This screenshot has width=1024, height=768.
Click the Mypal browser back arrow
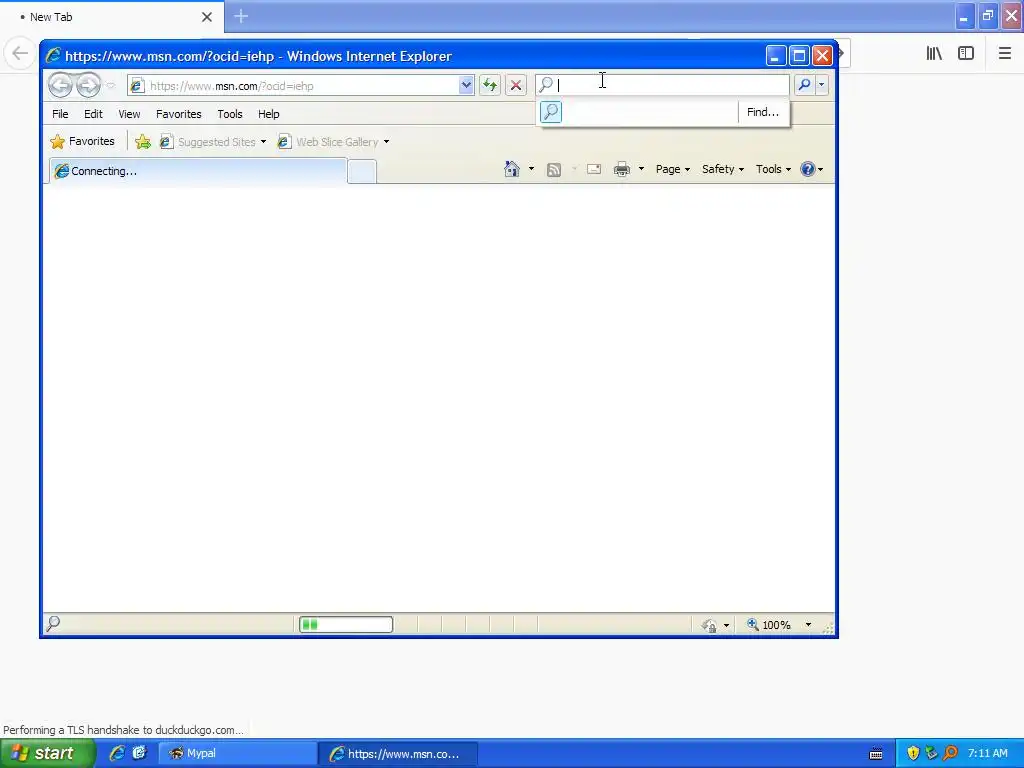point(20,53)
